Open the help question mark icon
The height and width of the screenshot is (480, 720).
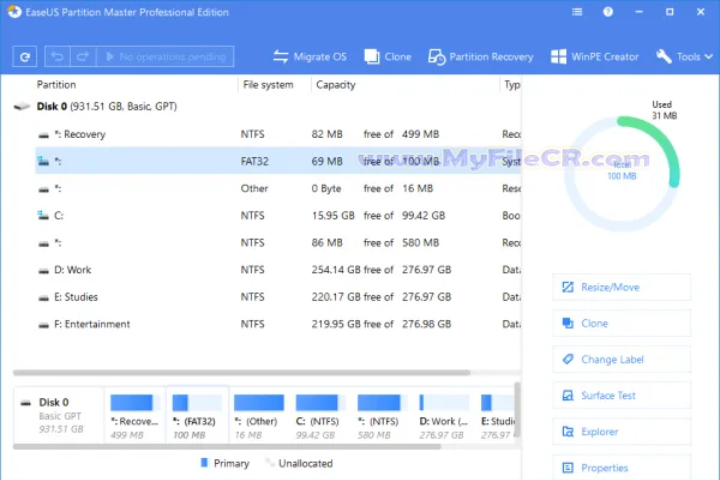(x=608, y=12)
